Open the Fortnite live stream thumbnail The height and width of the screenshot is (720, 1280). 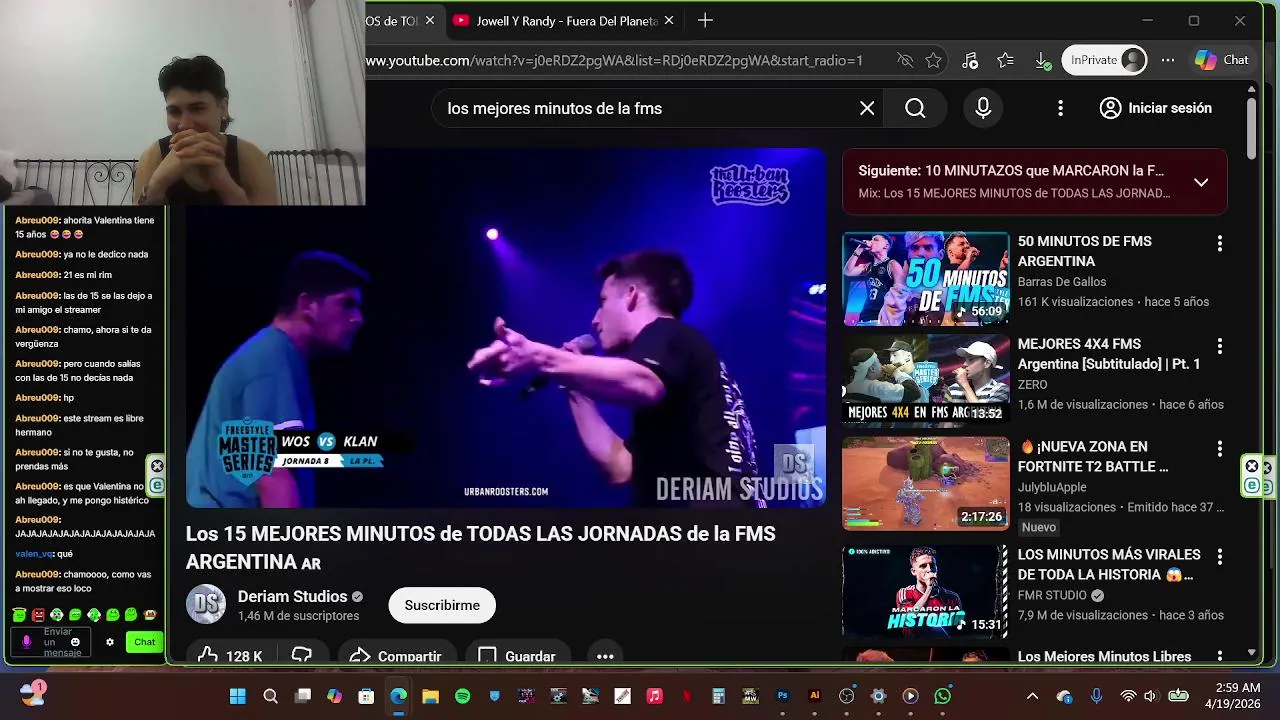point(926,483)
